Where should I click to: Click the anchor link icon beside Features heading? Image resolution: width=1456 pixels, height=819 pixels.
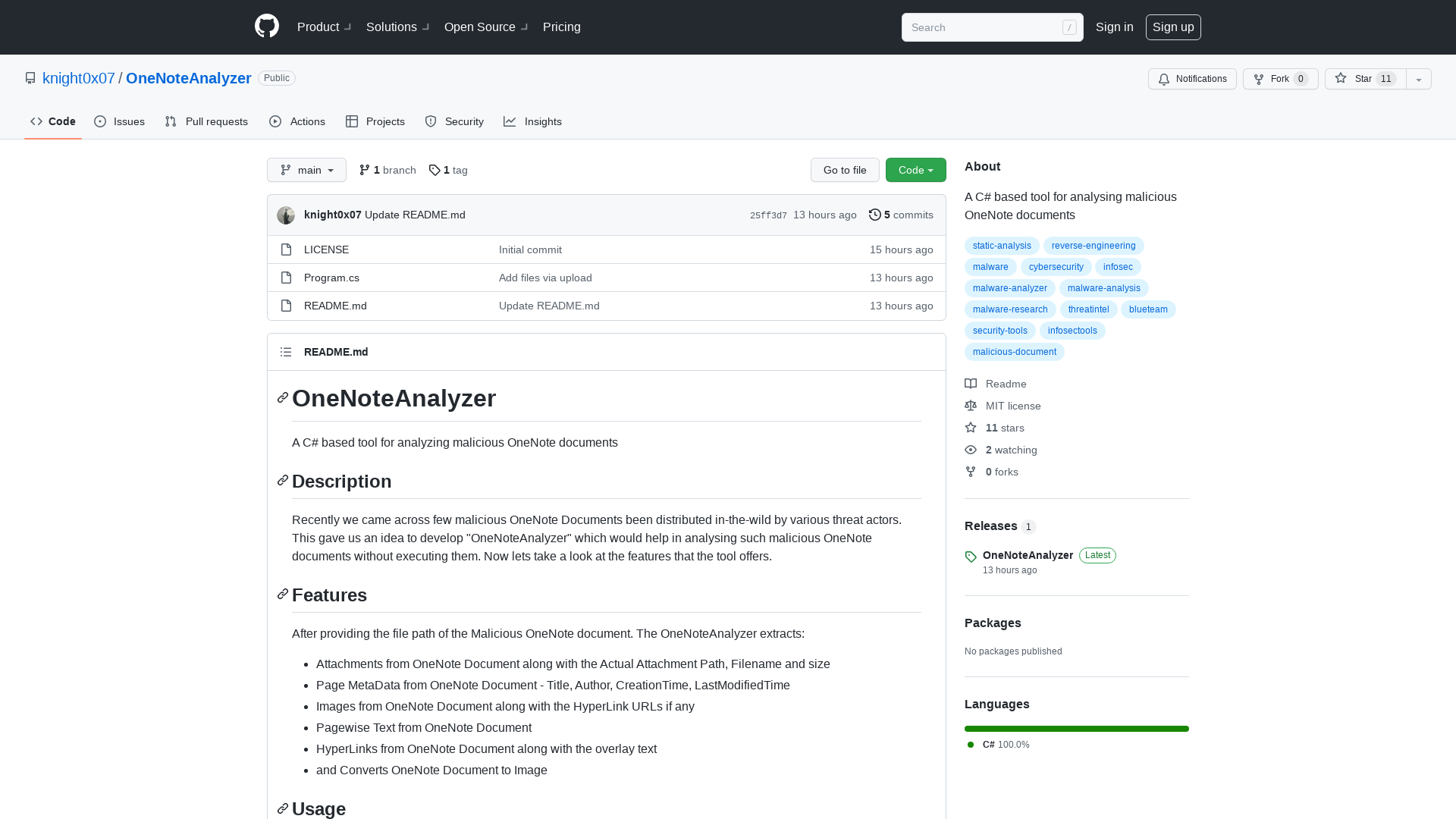[283, 595]
